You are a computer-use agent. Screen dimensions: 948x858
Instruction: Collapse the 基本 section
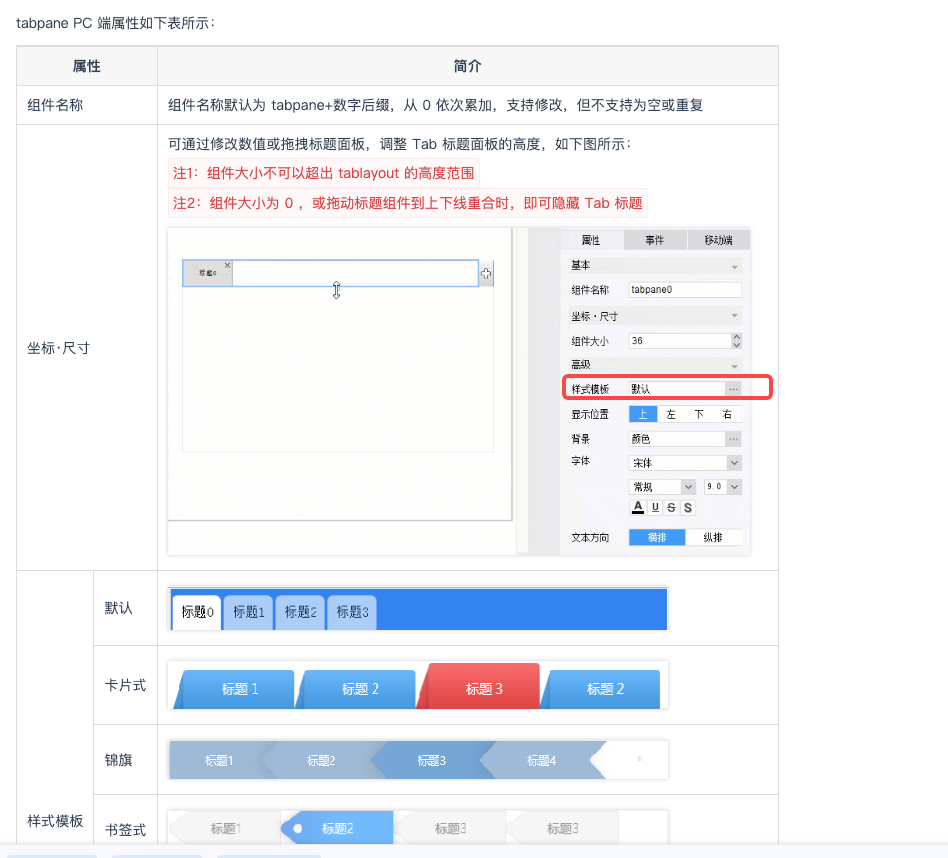pos(734,267)
